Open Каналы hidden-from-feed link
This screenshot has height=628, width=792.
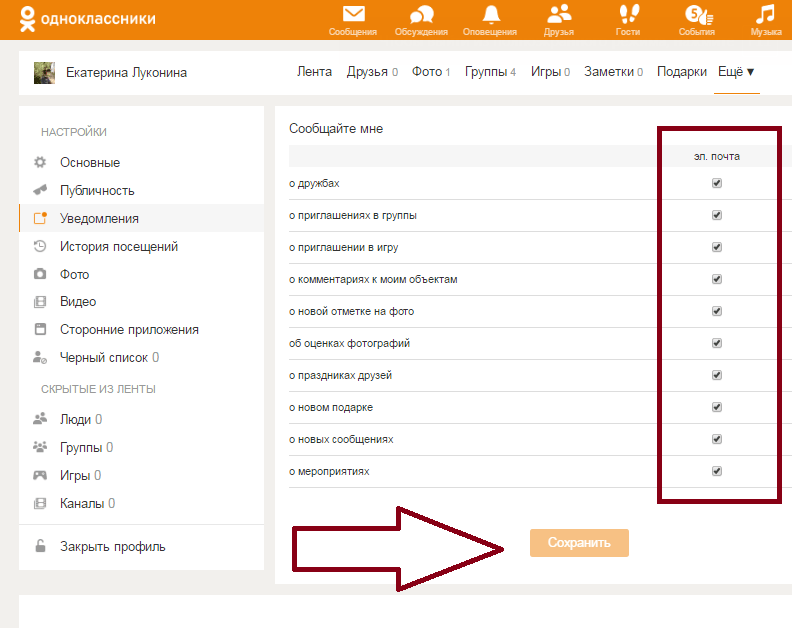point(87,503)
